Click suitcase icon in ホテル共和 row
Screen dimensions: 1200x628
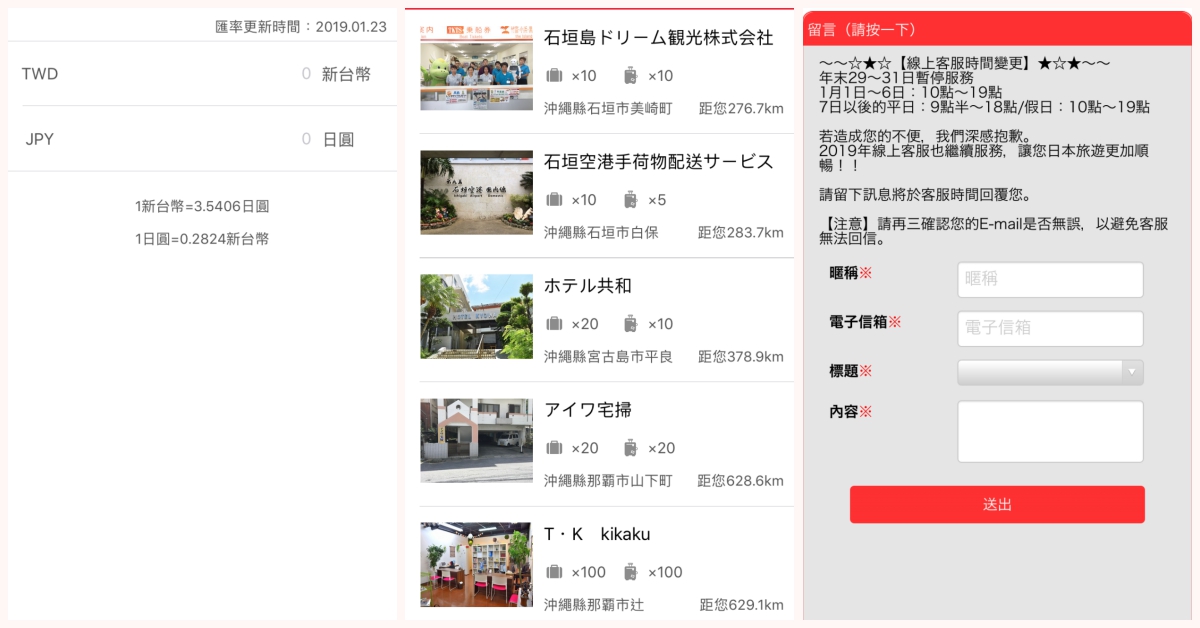click(554, 324)
